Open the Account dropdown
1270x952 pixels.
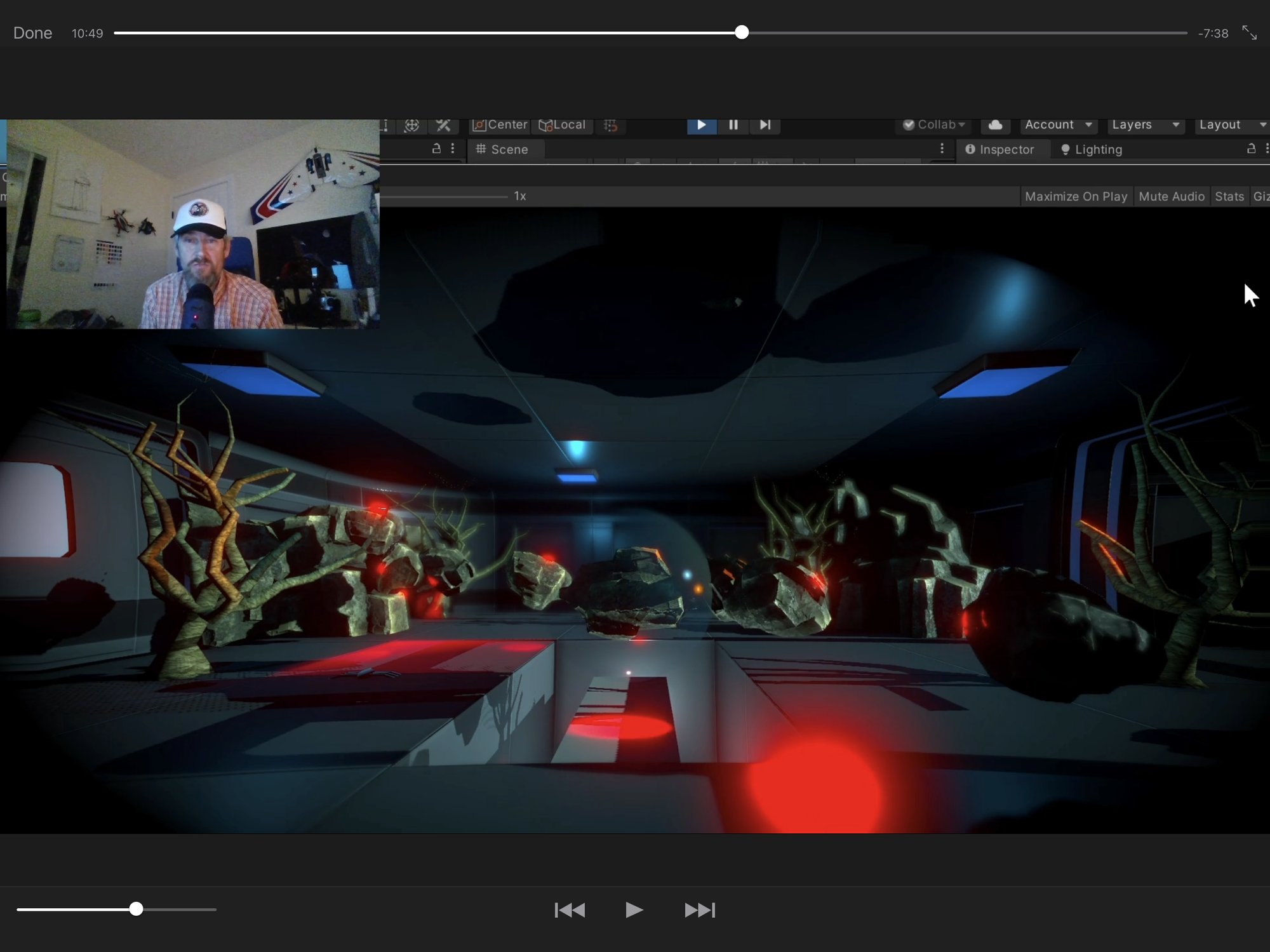tap(1058, 125)
